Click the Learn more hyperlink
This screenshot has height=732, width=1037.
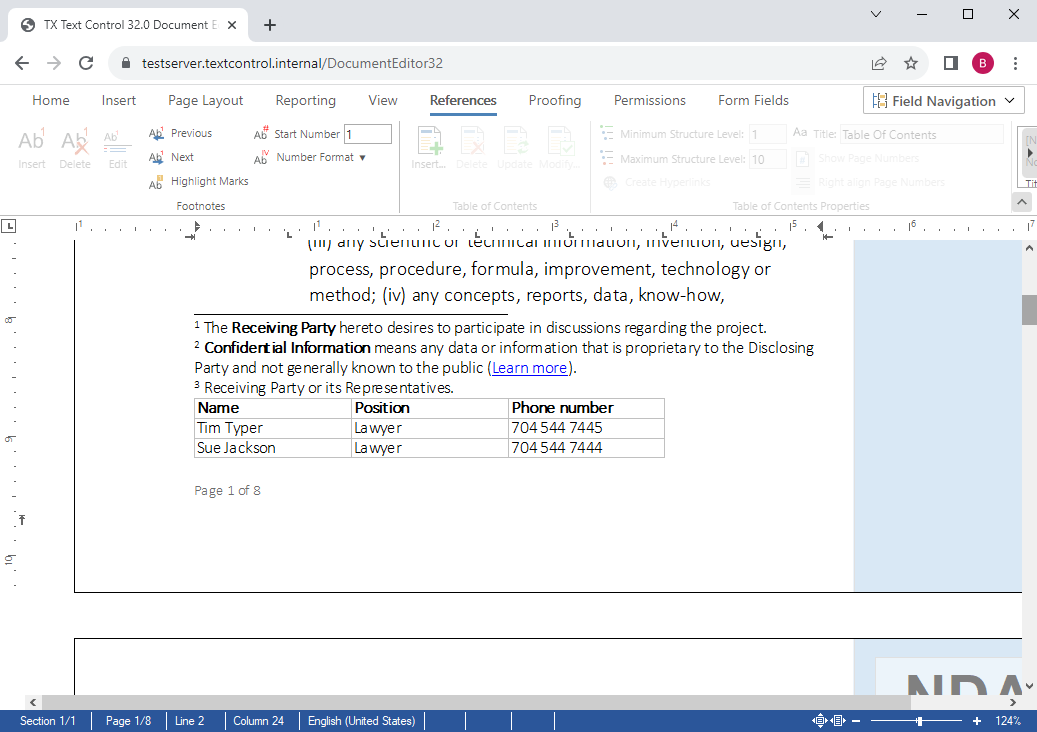(529, 367)
